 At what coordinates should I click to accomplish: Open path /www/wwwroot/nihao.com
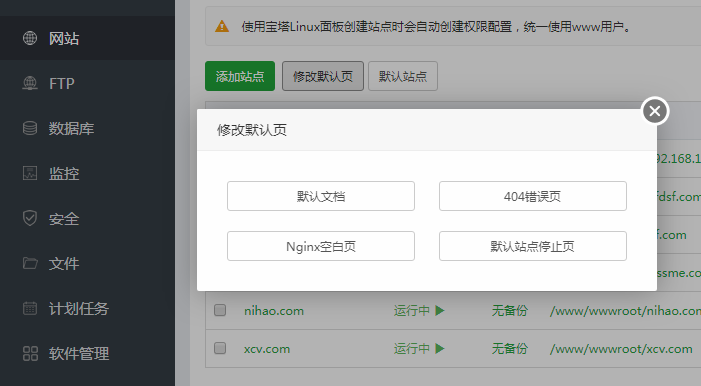625,311
